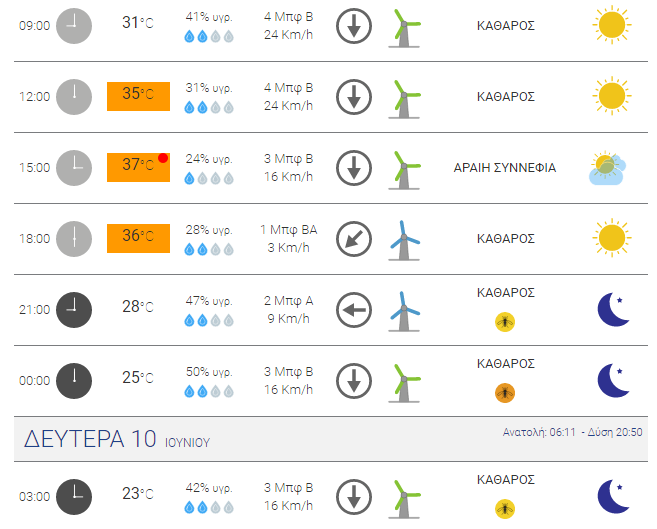Click the ΑΡΑΙΗ ΣΥΝΝΕΦΙΑ condition label
This screenshot has width=657, height=529.
click(x=505, y=168)
